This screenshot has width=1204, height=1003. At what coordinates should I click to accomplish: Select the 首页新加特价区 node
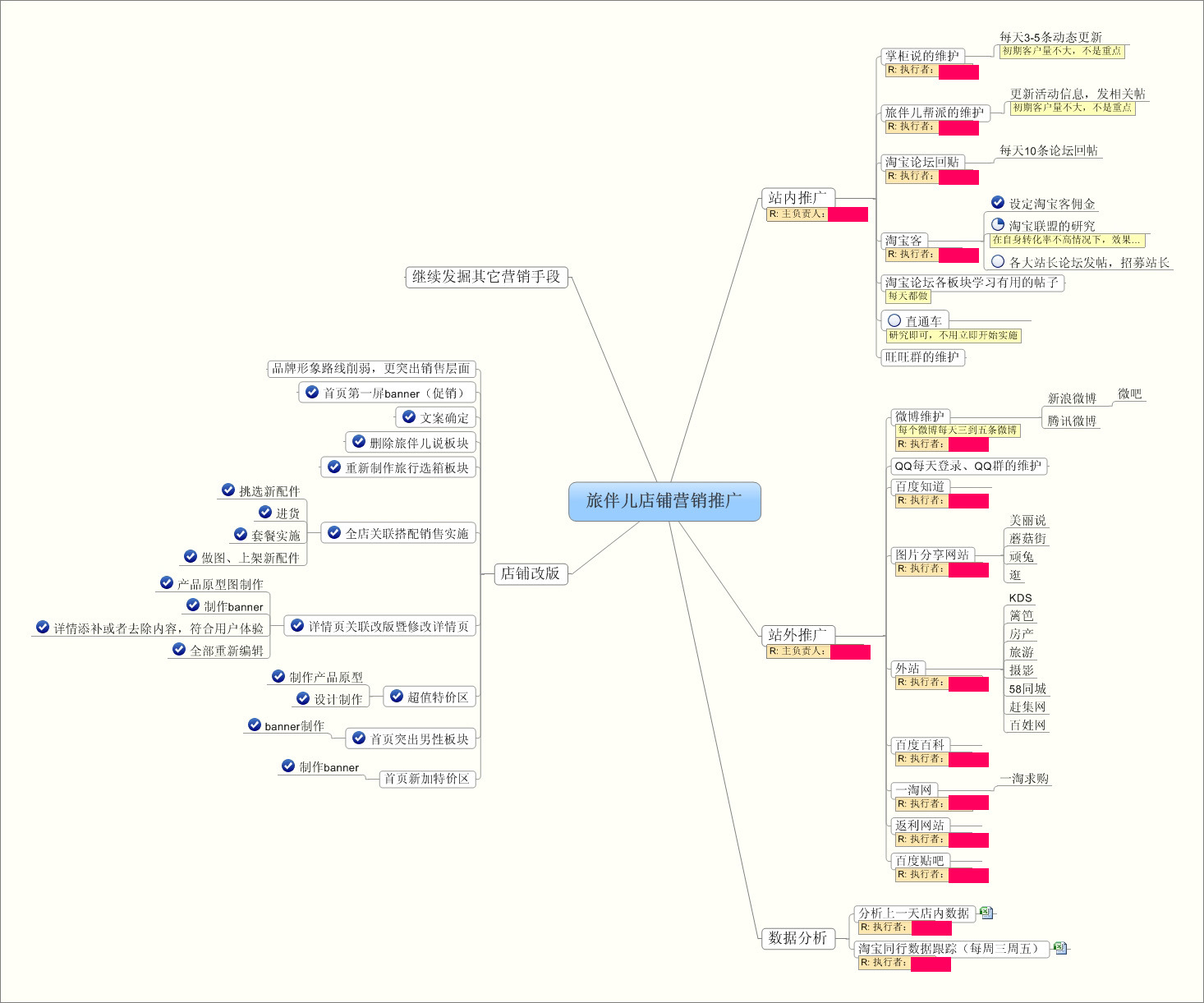coord(427,778)
